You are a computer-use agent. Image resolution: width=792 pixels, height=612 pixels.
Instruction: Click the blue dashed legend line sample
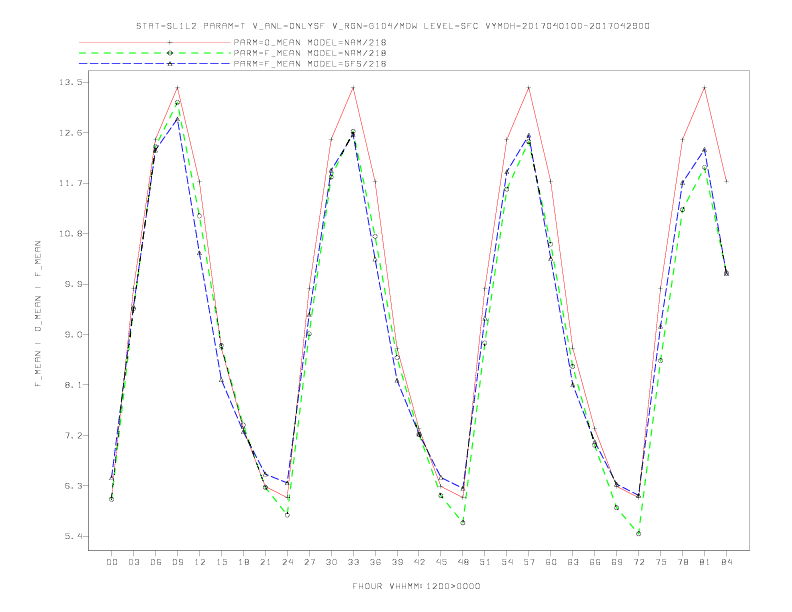tap(155, 64)
